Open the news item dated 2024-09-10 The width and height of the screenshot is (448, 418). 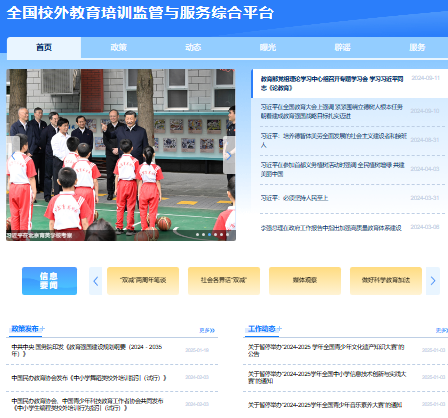click(332, 111)
